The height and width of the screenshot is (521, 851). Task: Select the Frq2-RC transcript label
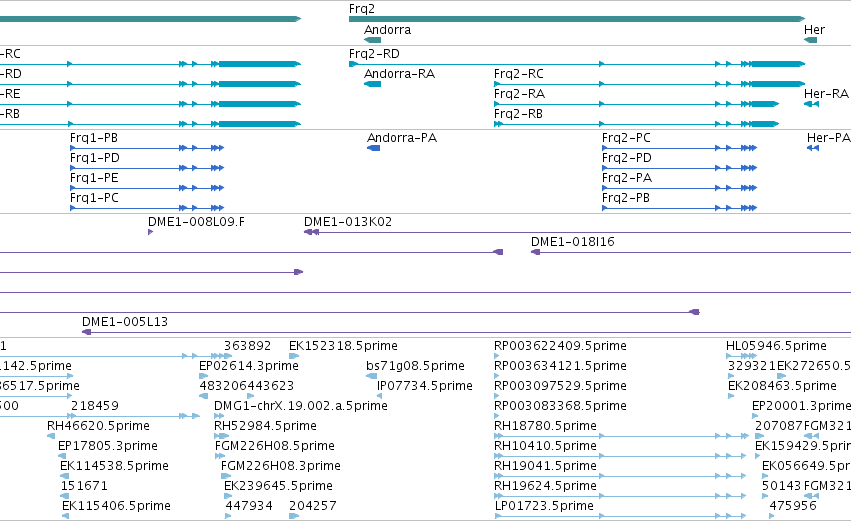(x=518, y=74)
